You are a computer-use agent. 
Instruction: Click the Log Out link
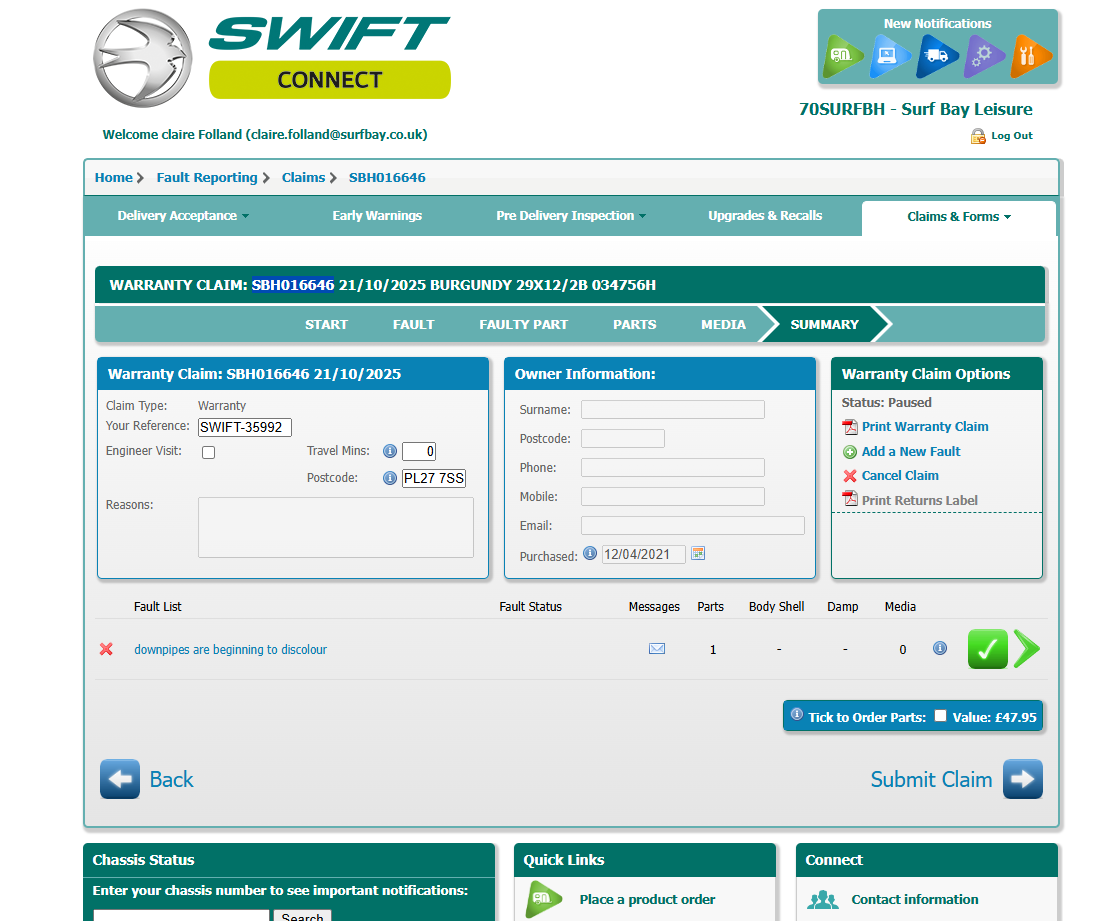click(x=1011, y=136)
